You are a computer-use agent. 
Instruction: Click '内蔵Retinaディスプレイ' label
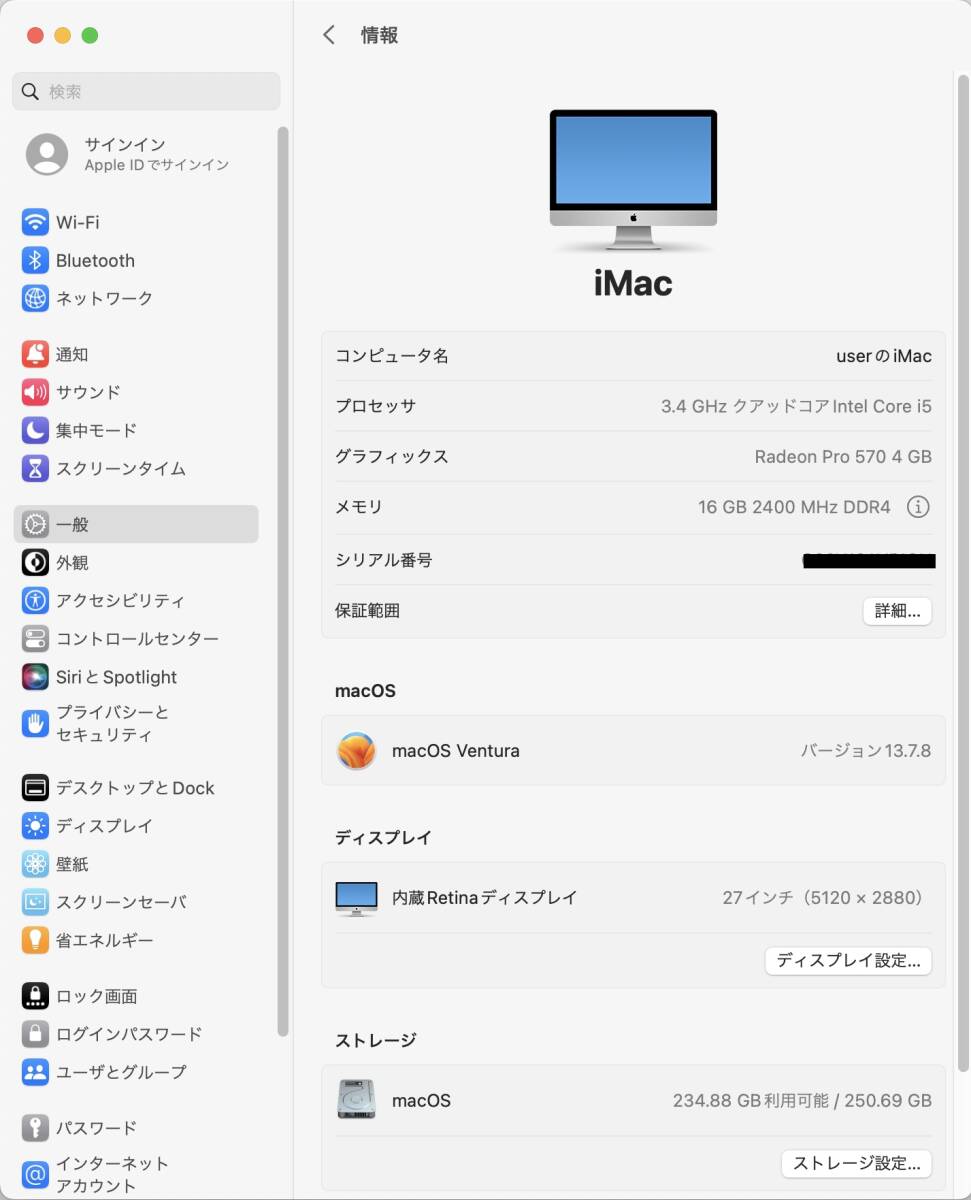(x=485, y=898)
